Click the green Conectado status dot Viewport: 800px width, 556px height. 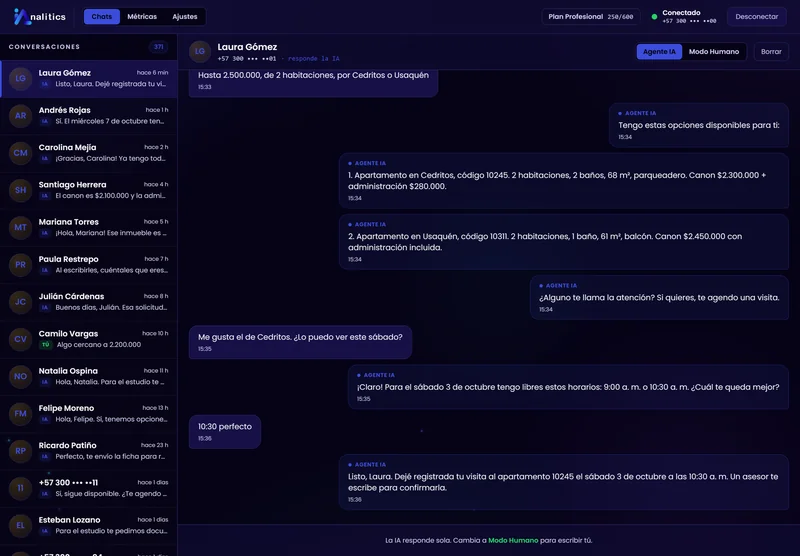654,17
